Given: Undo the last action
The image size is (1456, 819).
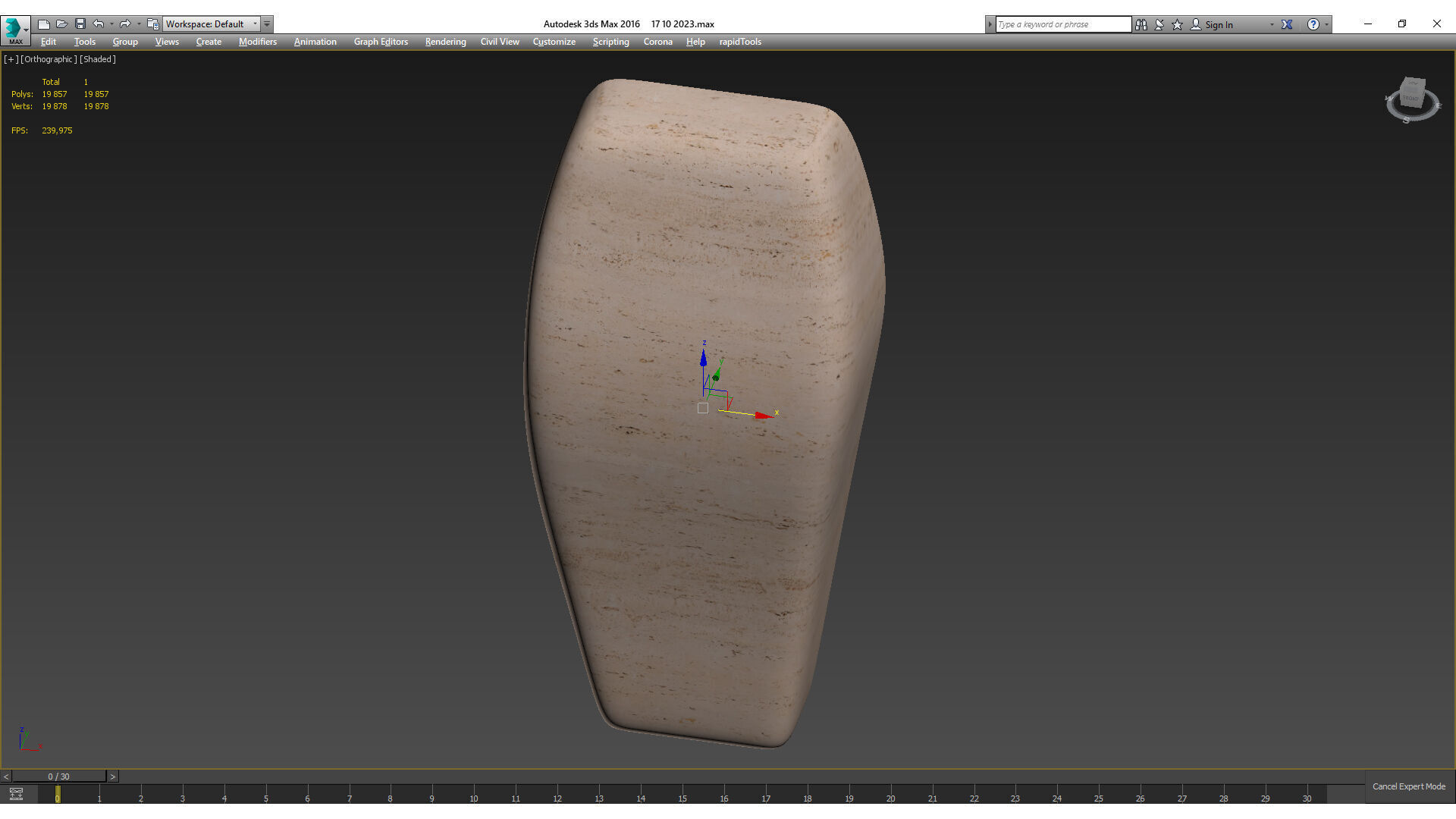Looking at the screenshot, I should (x=99, y=24).
